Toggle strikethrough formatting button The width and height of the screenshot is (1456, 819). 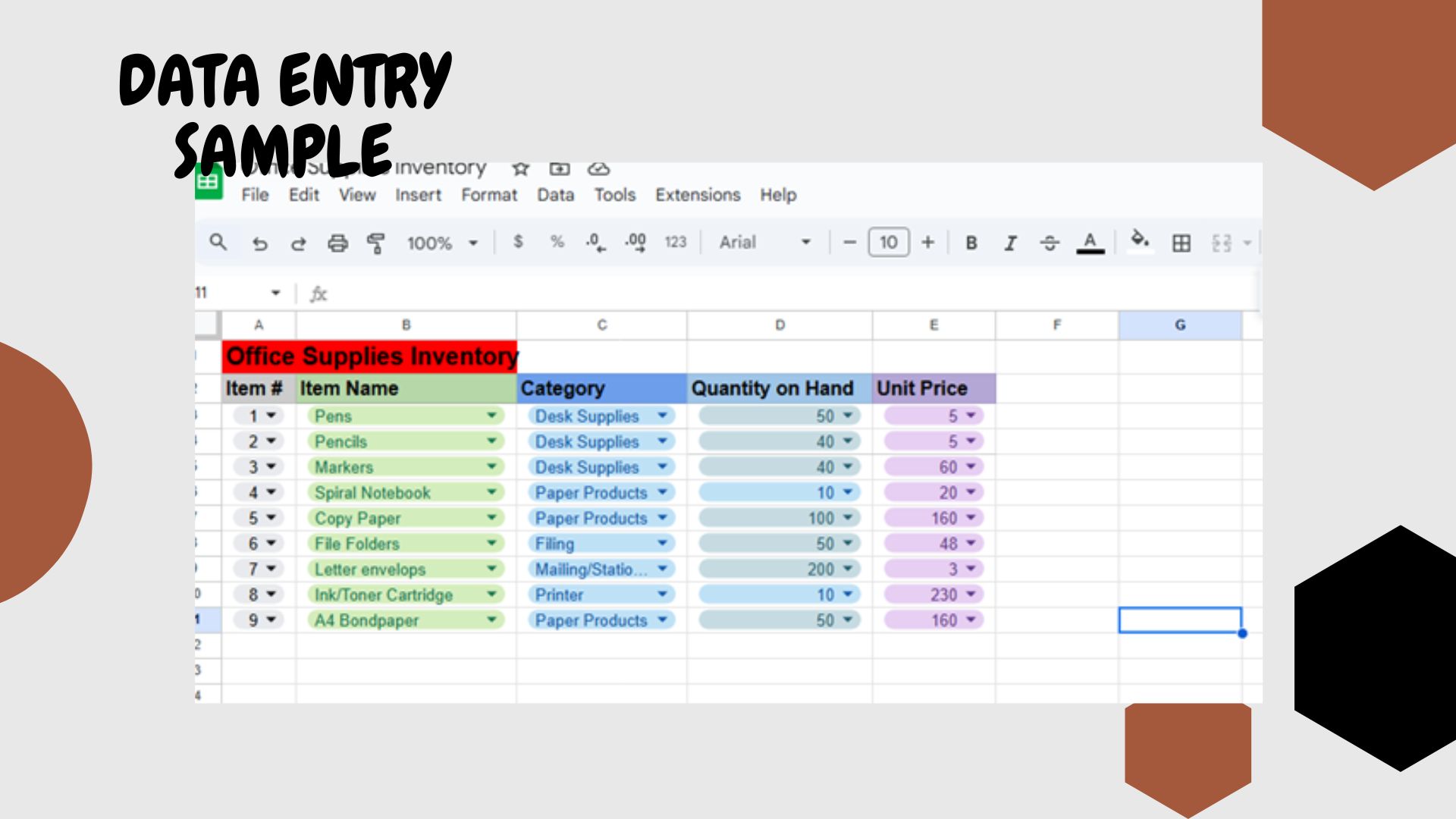point(1050,243)
